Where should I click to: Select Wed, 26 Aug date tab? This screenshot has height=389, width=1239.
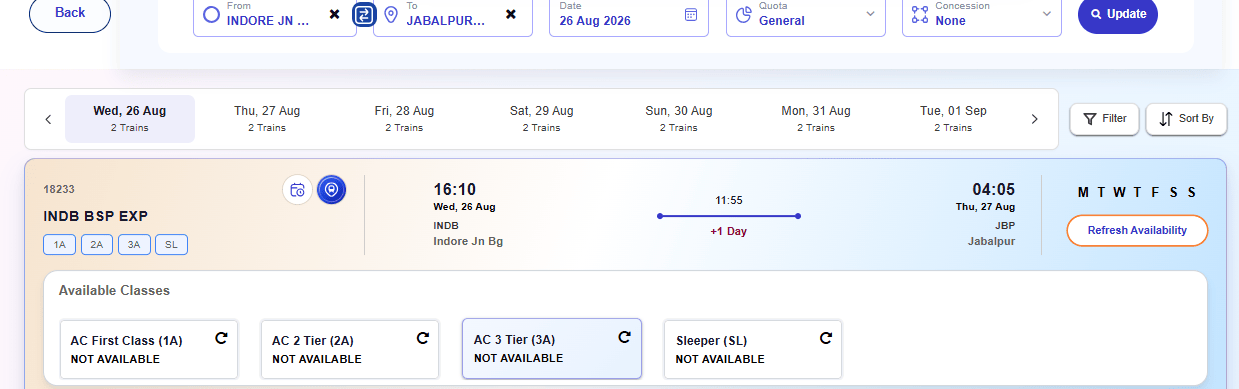pos(130,119)
